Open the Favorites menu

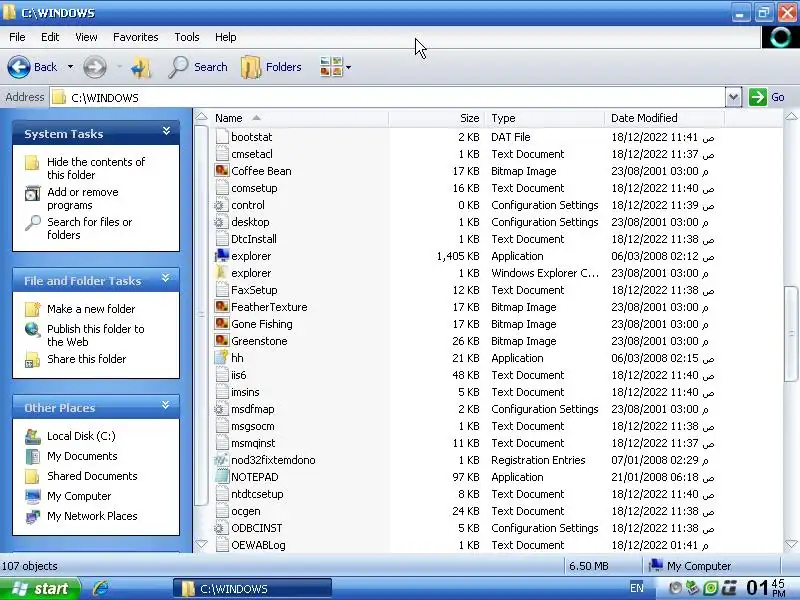pyautogui.click(x=136, y=37)
